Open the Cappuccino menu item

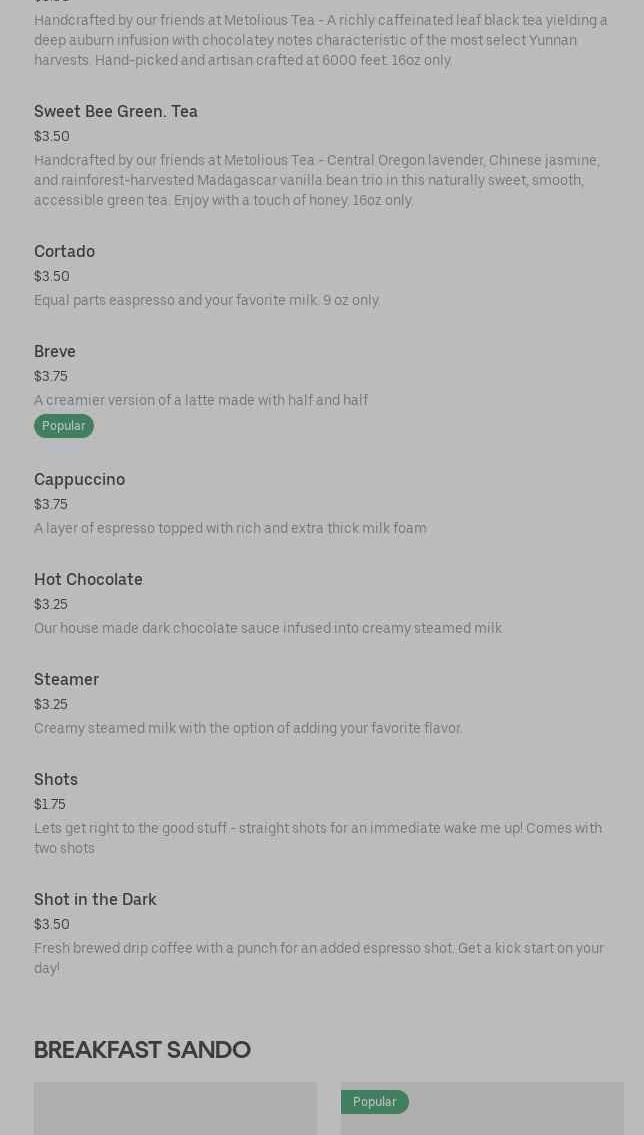point(79,479)
